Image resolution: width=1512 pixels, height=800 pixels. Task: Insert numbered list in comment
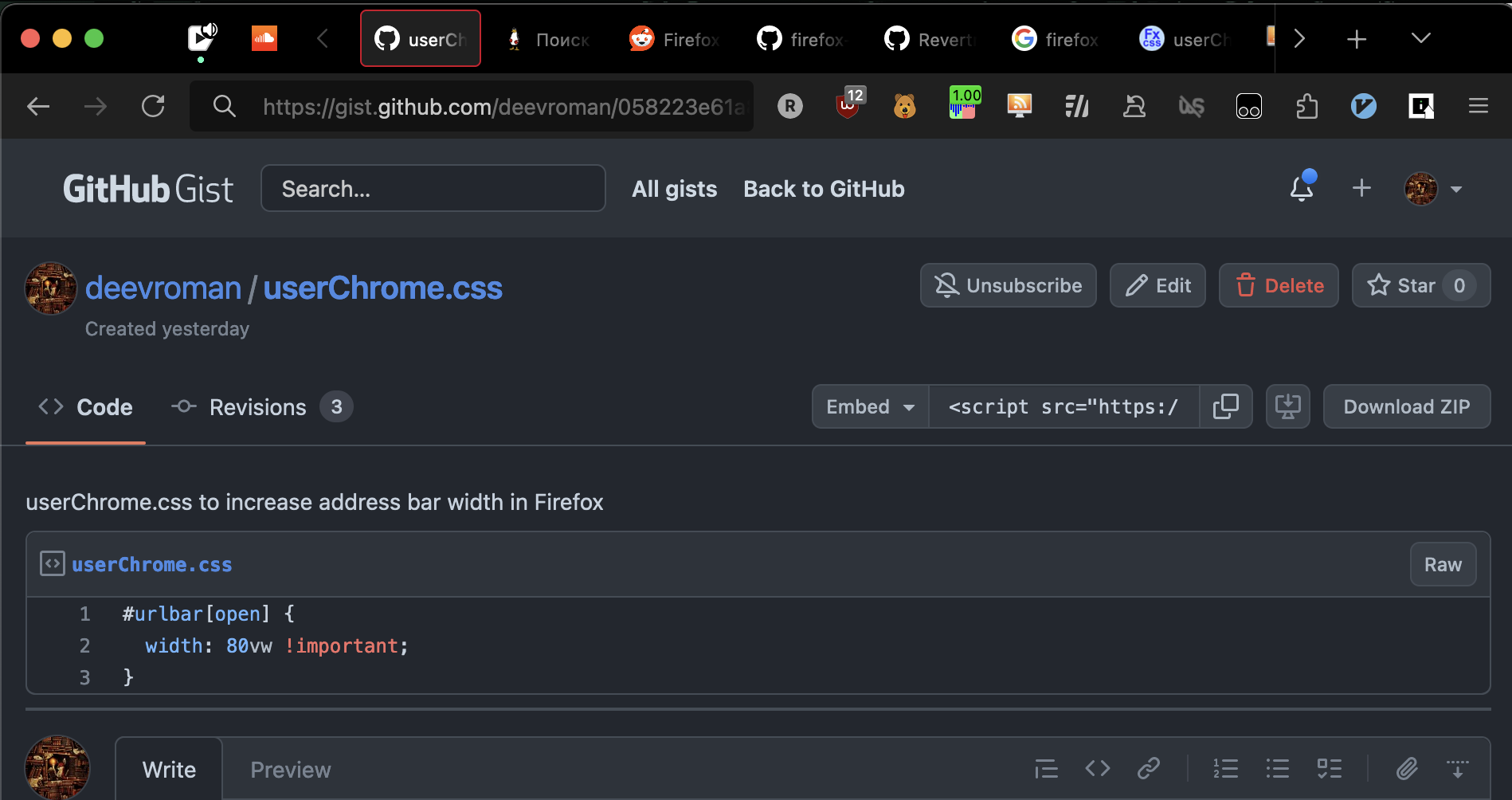coord(1225,768)
